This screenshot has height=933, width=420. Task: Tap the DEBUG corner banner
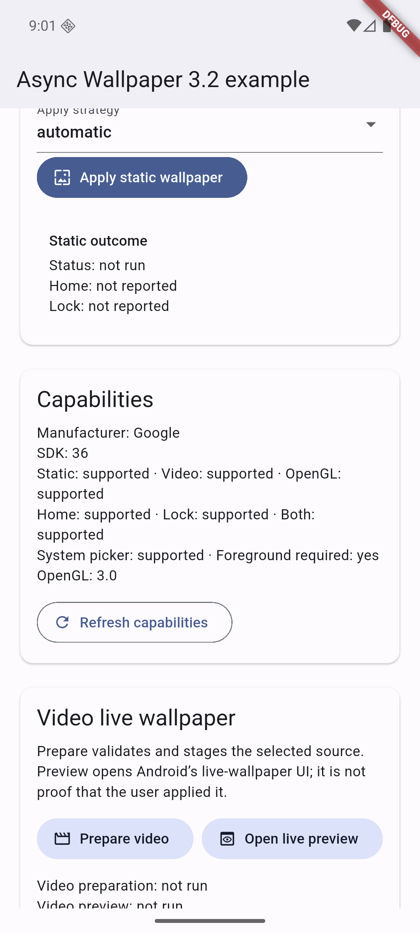pos(396,24)
